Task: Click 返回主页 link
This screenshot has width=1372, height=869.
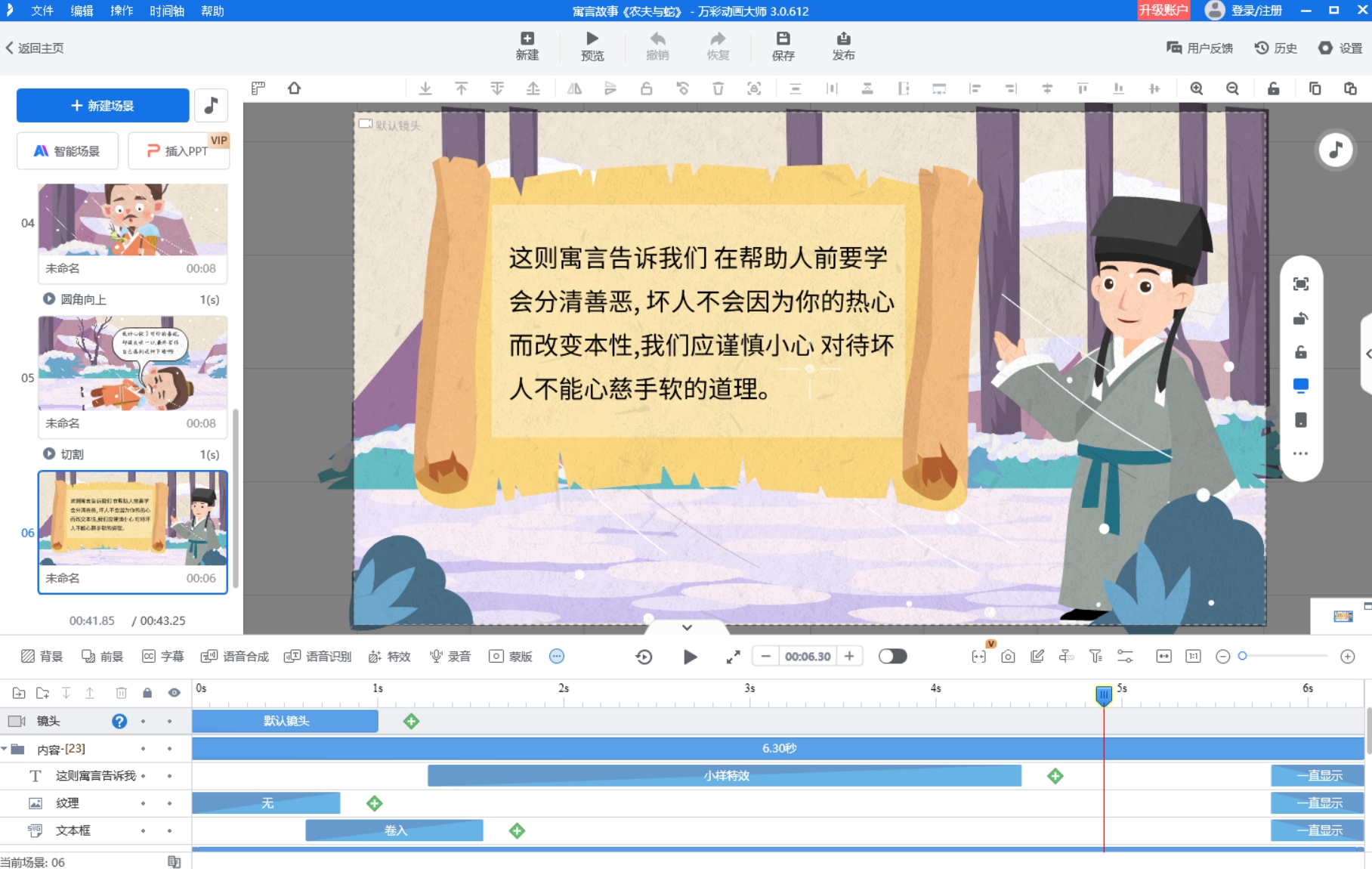Action: [35, 48]
